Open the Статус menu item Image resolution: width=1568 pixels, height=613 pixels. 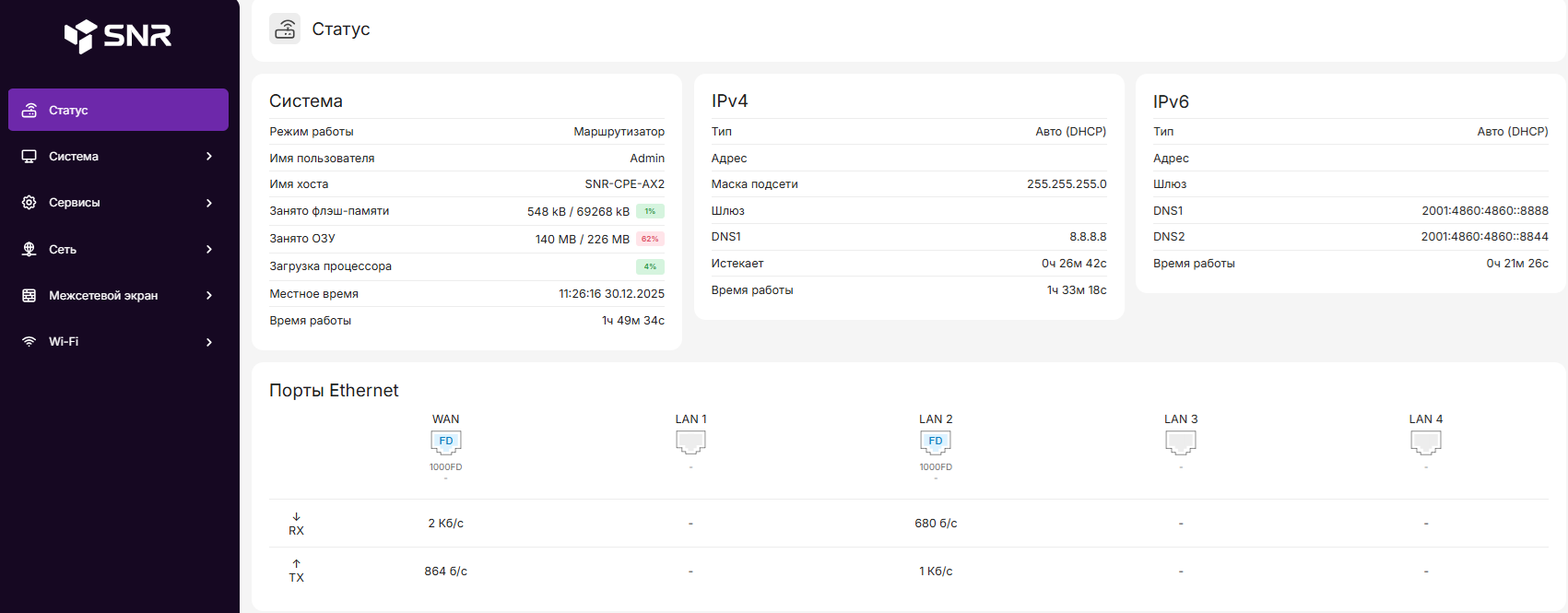tap(69, 111)
